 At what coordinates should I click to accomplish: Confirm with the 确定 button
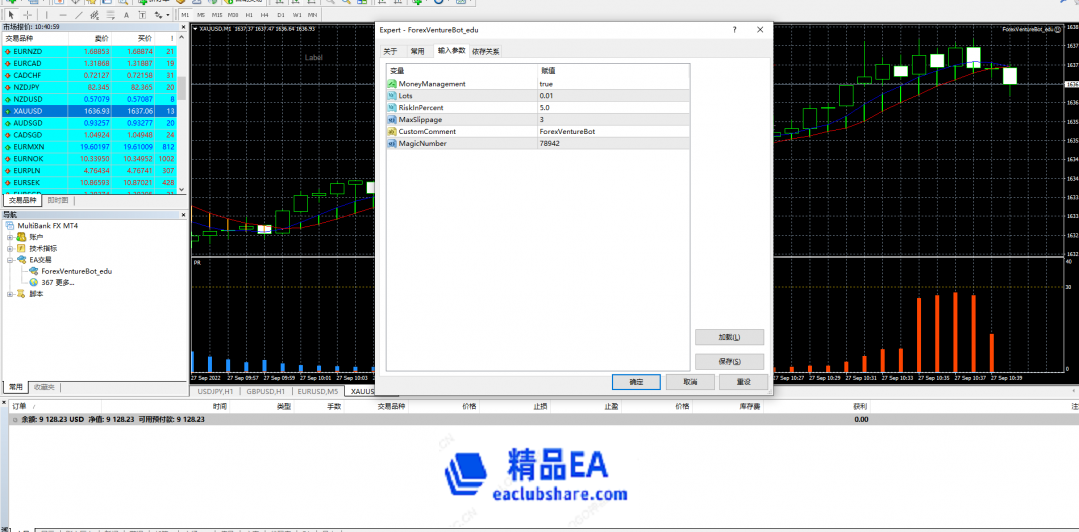[x=636, y=382]
